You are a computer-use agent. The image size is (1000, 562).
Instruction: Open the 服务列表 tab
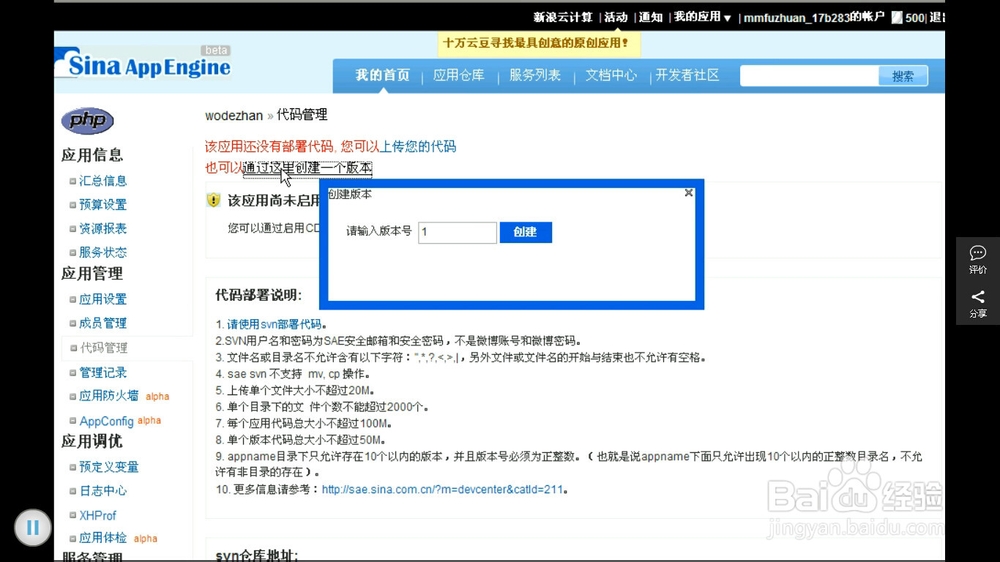(x=534, y=75)
